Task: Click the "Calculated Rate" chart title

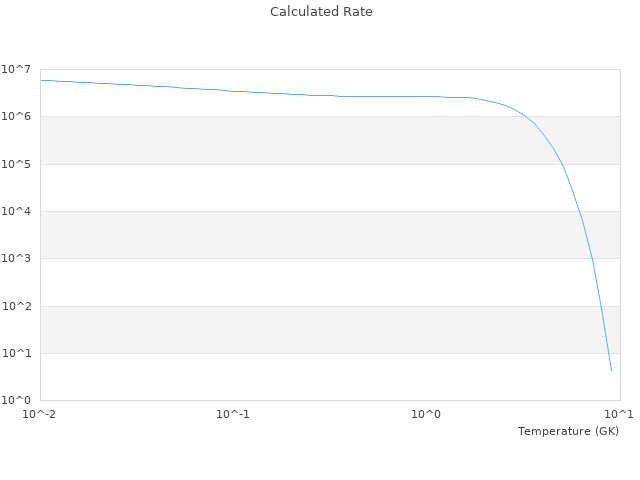Action: tap(320, 12)
